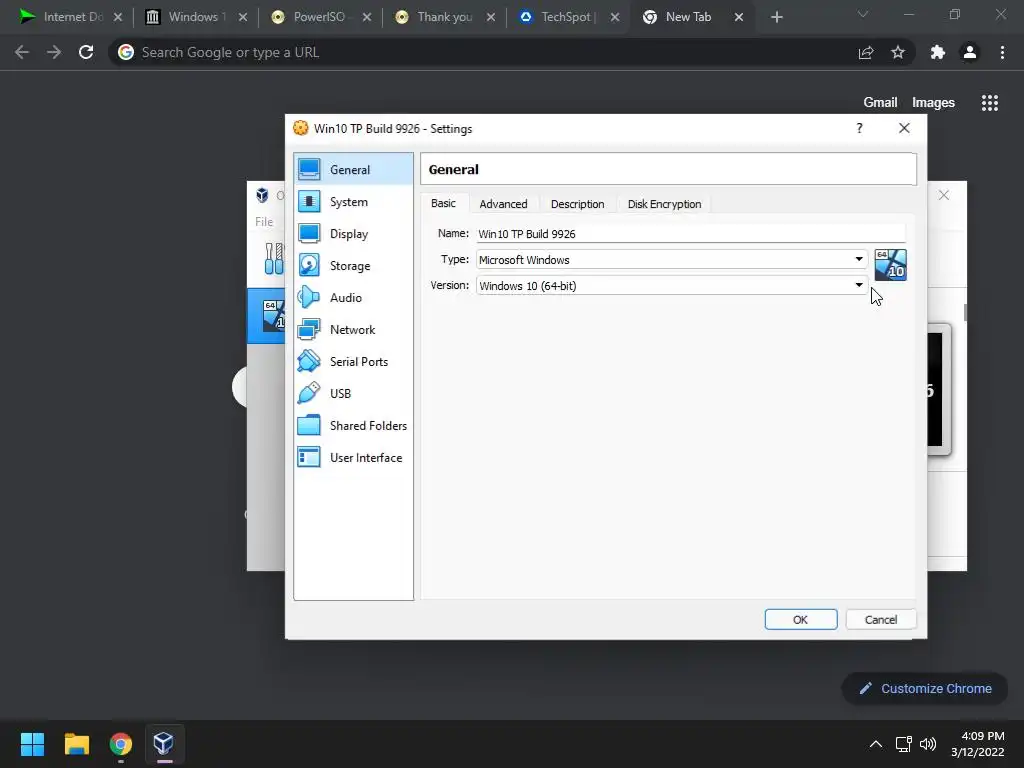This screenshot has width=1024, height=768.
Task: Click the network icon in system tray
Action: click(x=903, y=744)
